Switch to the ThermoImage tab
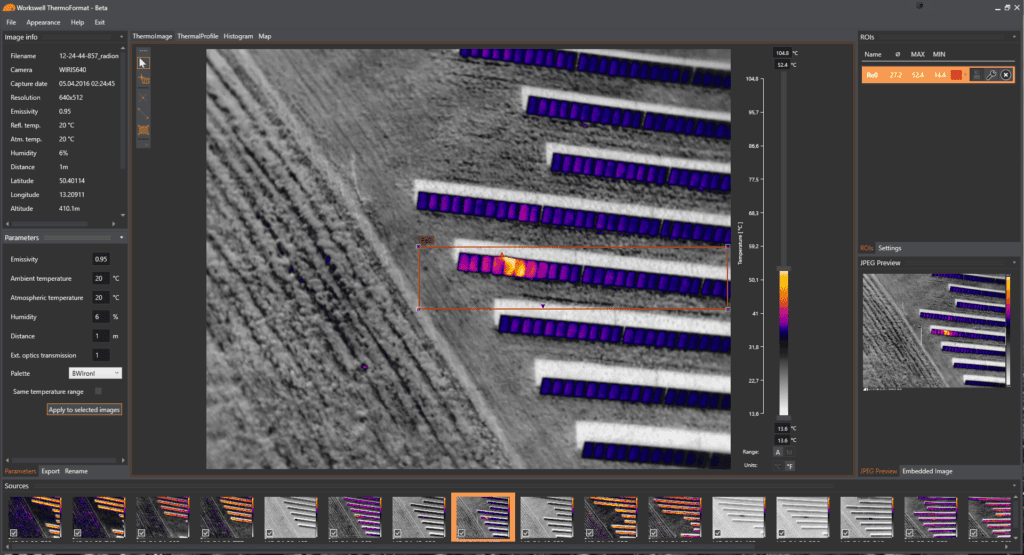Viewport: 1024px width, 555px height. click(x=152, y=37)
